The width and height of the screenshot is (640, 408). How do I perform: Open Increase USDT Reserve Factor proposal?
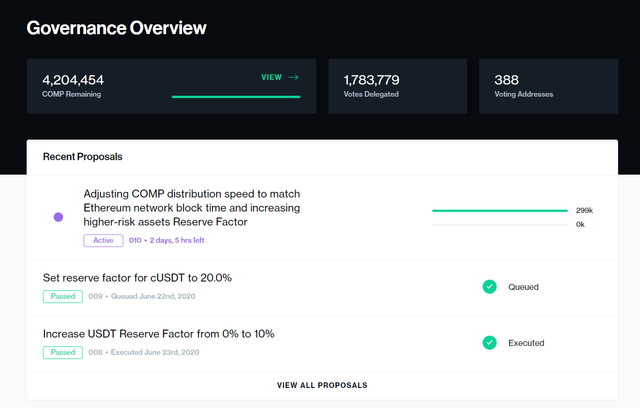(159, 334)
